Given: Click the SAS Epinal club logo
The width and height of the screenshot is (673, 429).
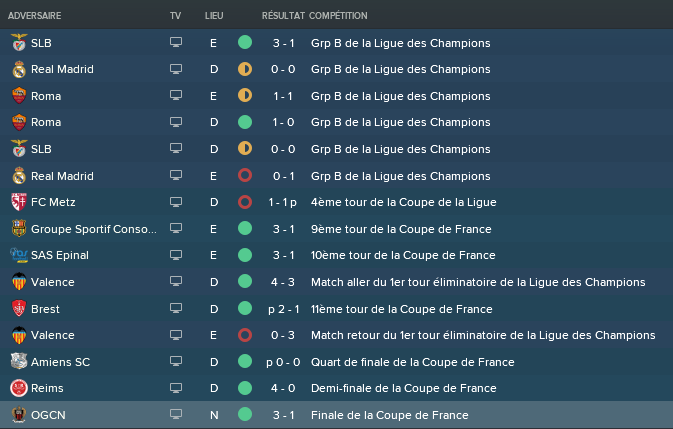Looking at the screenshot, I should click(19, 255).
